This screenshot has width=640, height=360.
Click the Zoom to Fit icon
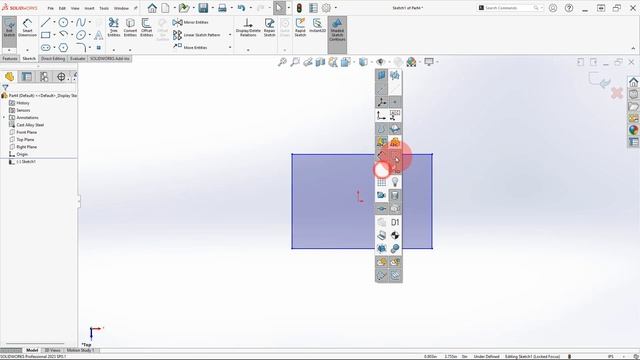282,62
